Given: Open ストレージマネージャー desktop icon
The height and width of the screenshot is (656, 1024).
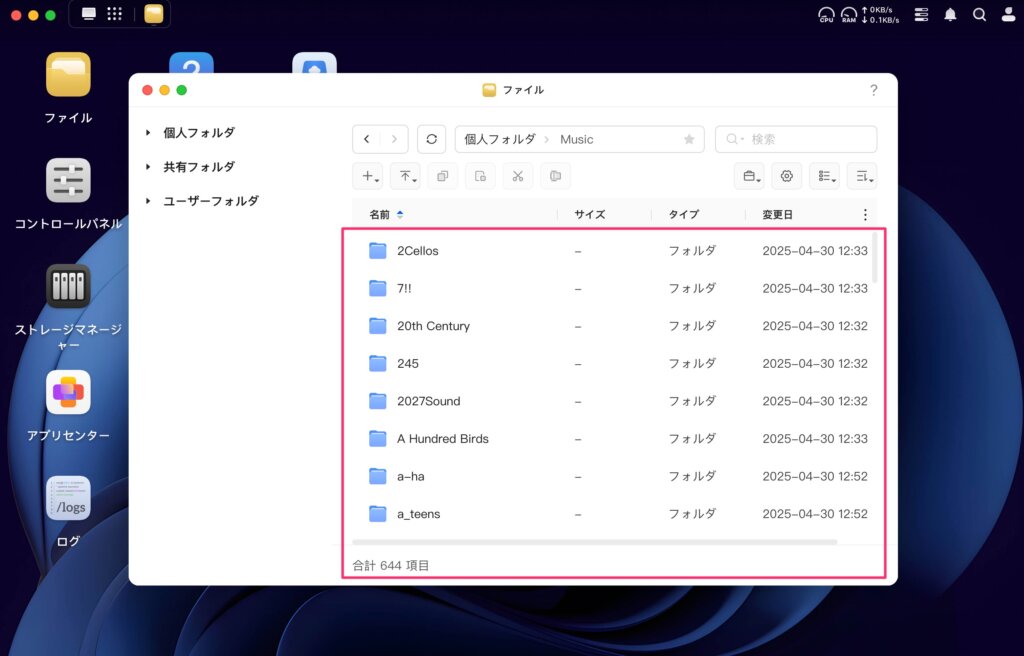Looking at the screenshot, I should point(68,287).
